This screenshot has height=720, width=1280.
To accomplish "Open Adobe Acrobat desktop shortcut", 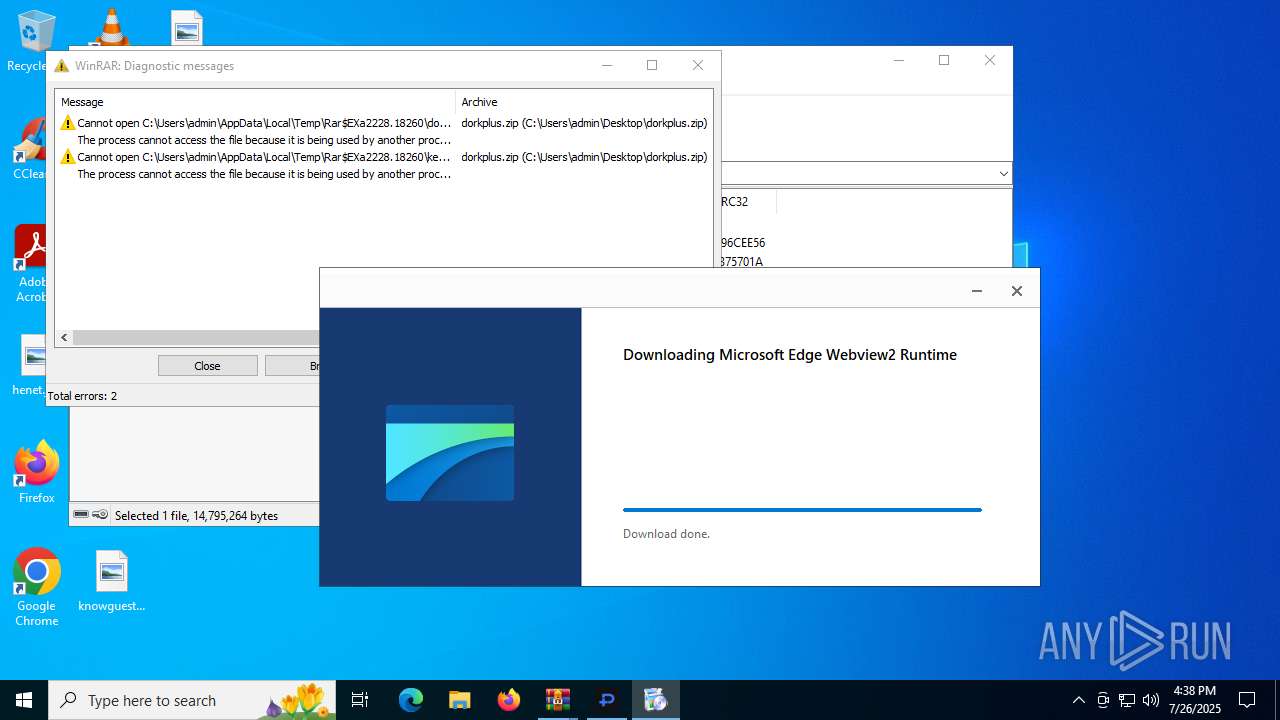I will 32,262.
